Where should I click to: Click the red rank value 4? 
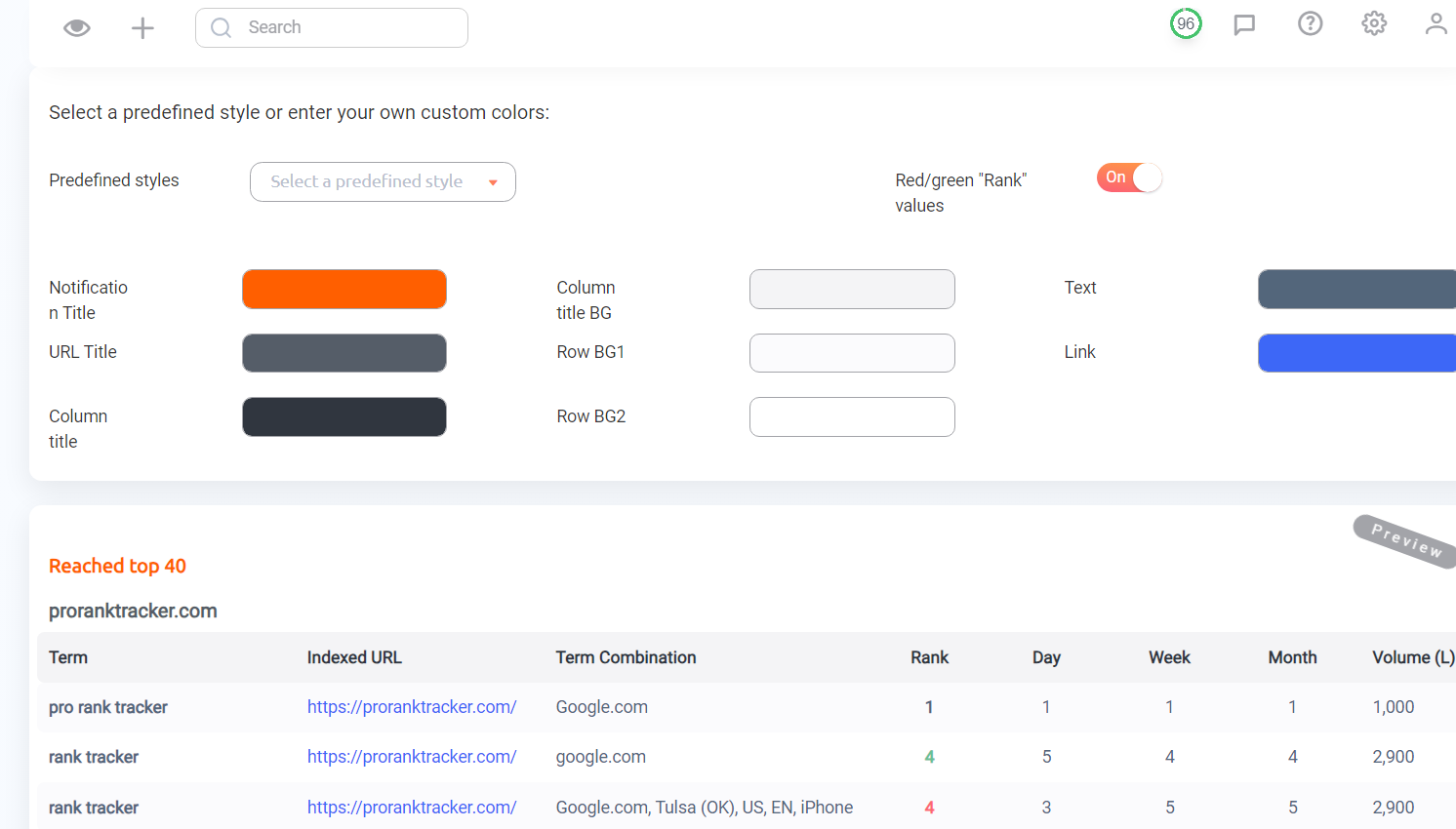tap(930, 808)
